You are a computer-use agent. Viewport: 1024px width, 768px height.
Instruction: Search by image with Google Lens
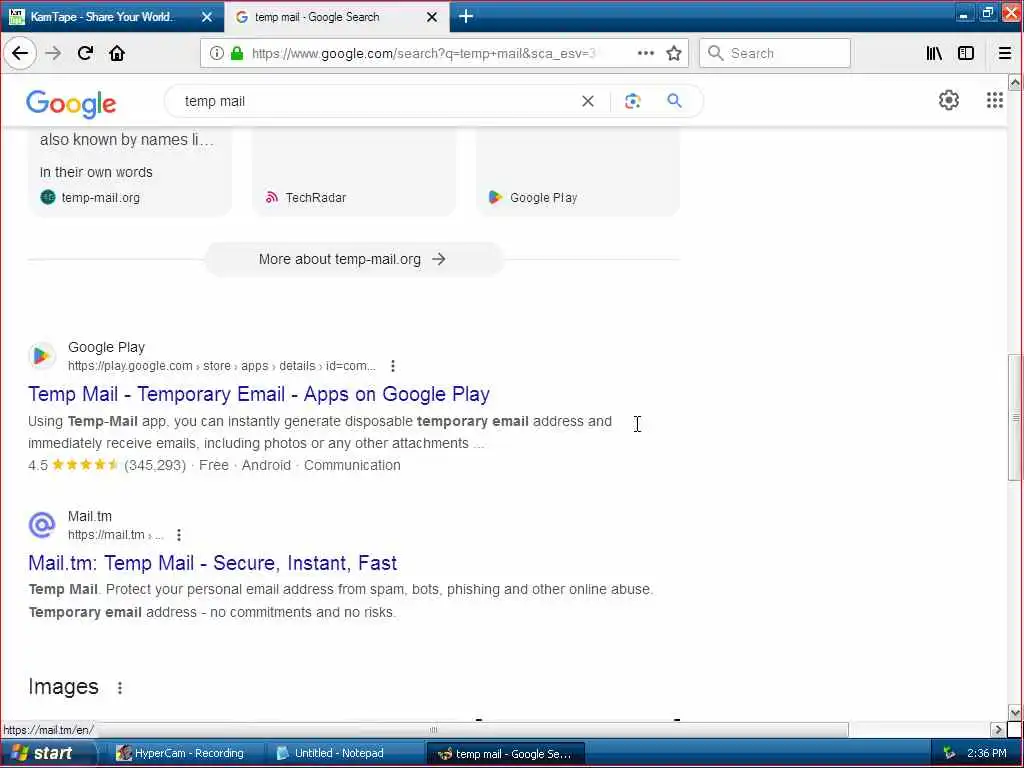click(x=632, y=101)
